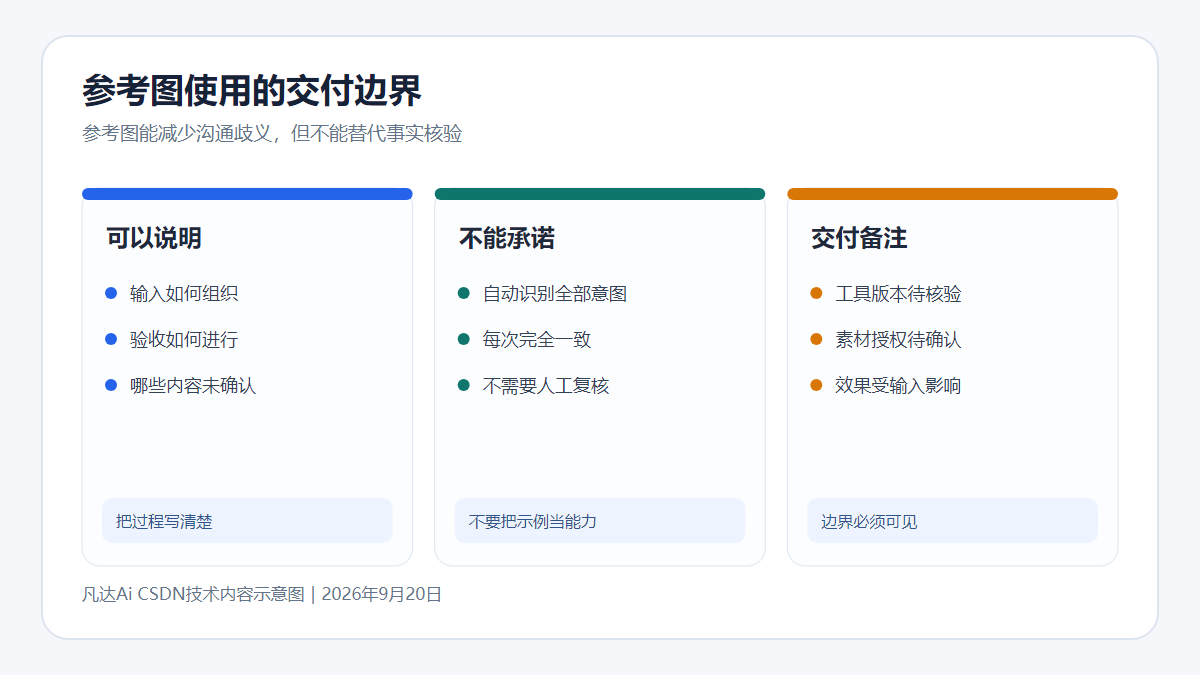1200x675 pixels.
Task: Click the 不要把示例当能力 note box
Action: click(600, 521)
